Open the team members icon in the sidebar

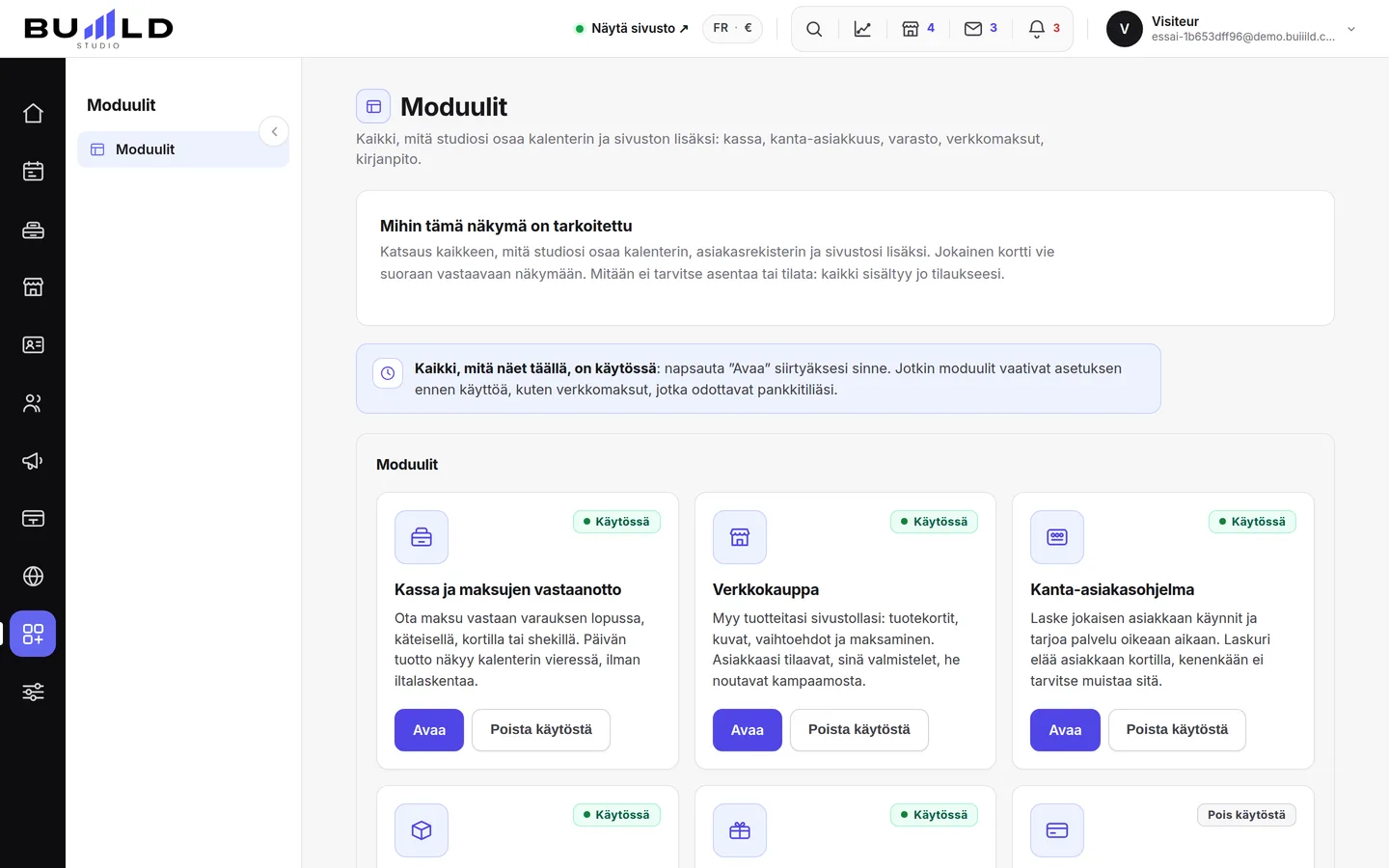(33, 403)
